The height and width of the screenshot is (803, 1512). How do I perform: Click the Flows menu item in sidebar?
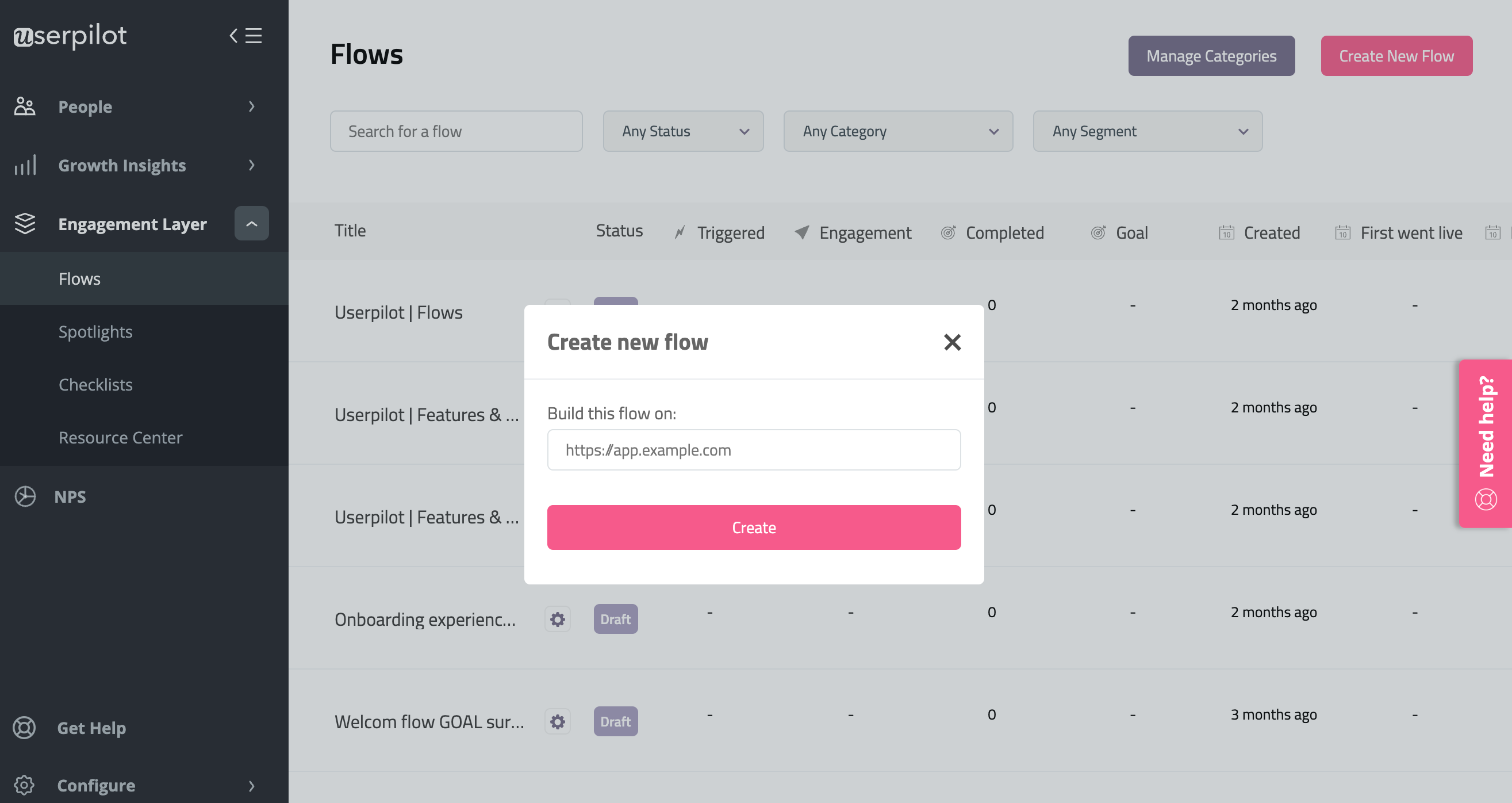point(79,278)
